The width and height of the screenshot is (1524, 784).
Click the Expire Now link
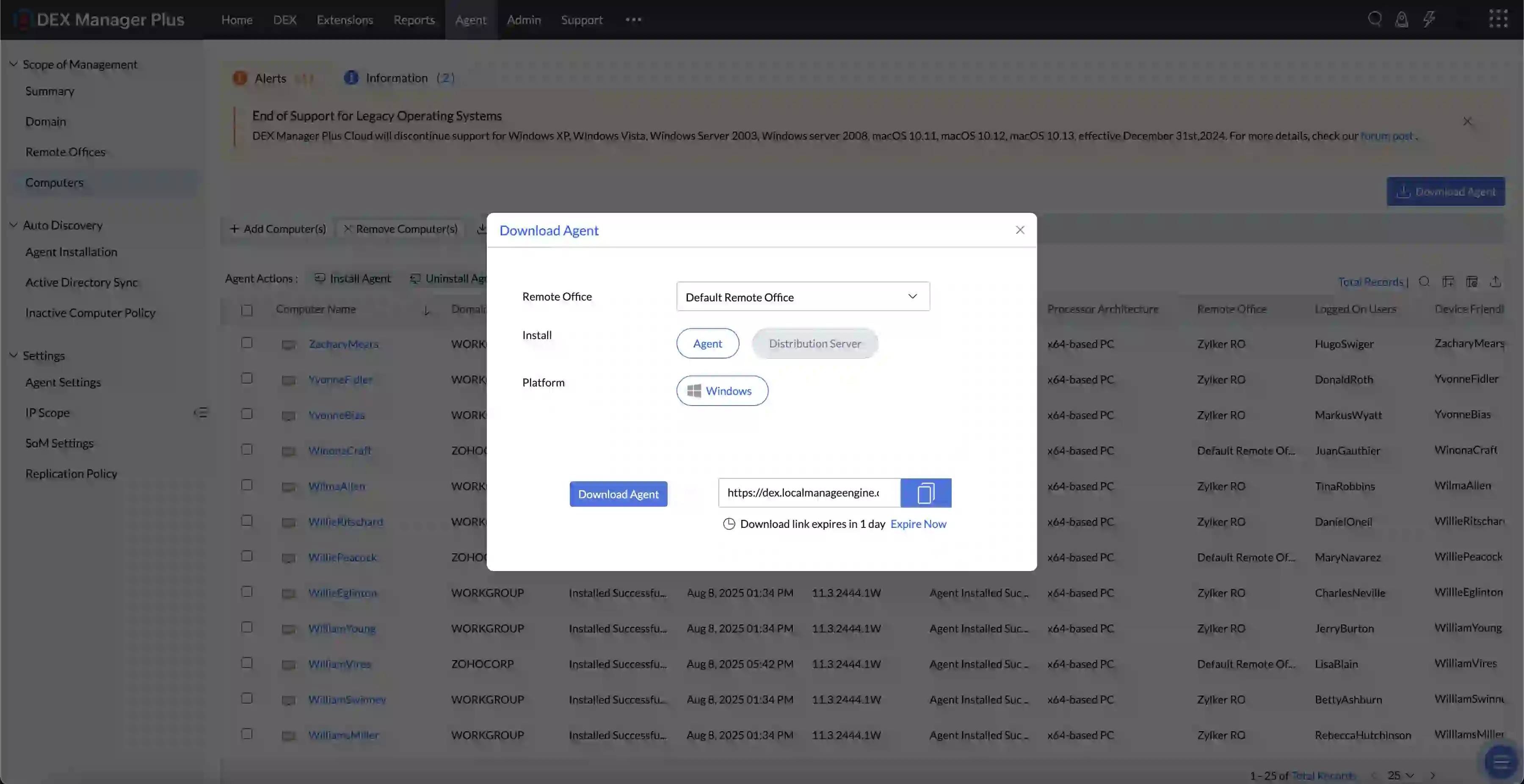tap(918, 524)
